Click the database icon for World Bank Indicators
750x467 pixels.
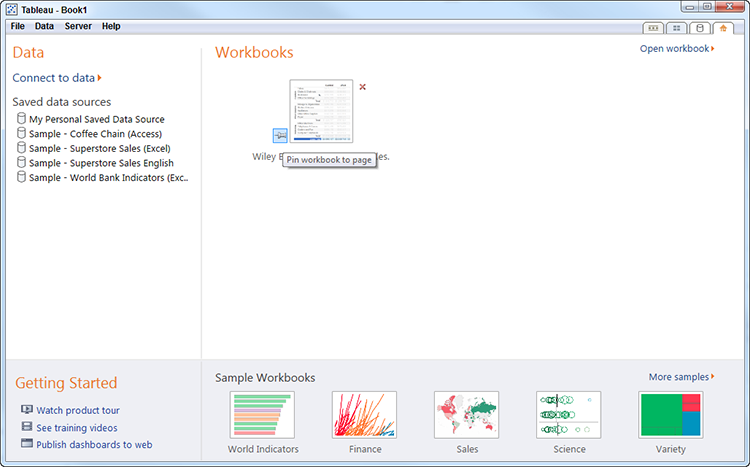(x=21, y=177)
